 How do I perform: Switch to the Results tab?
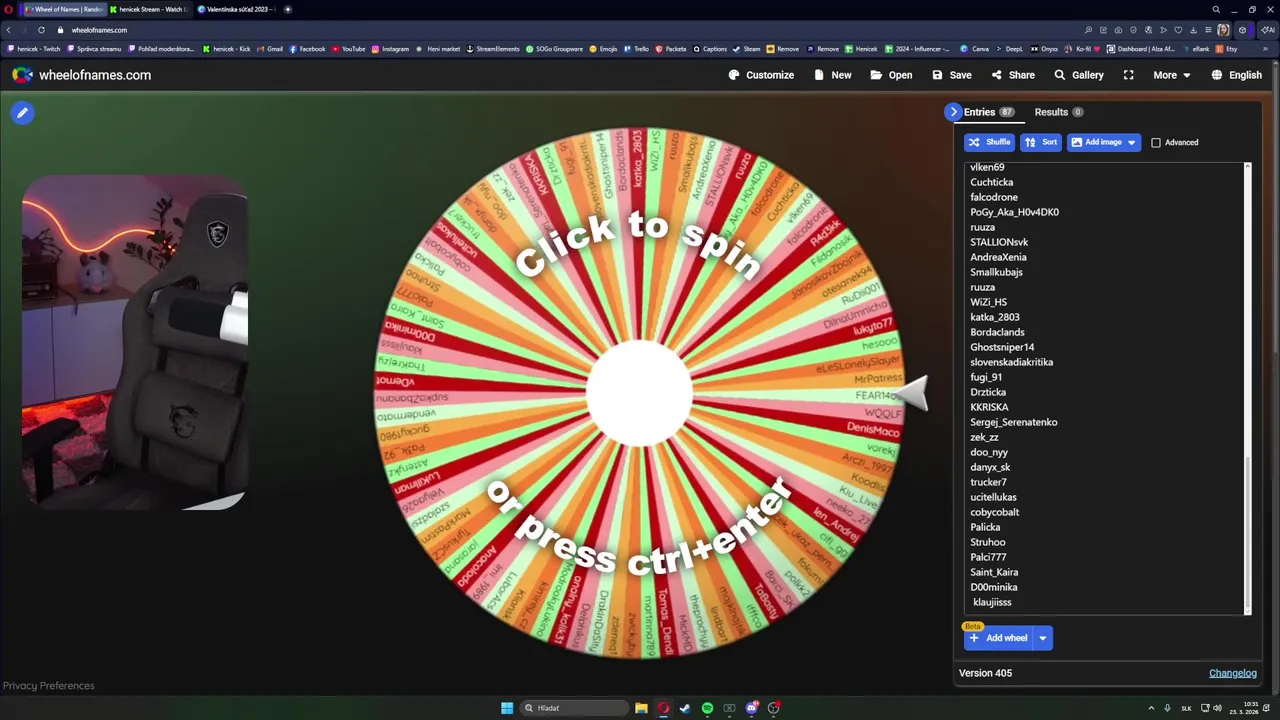tap(1058, 112)
